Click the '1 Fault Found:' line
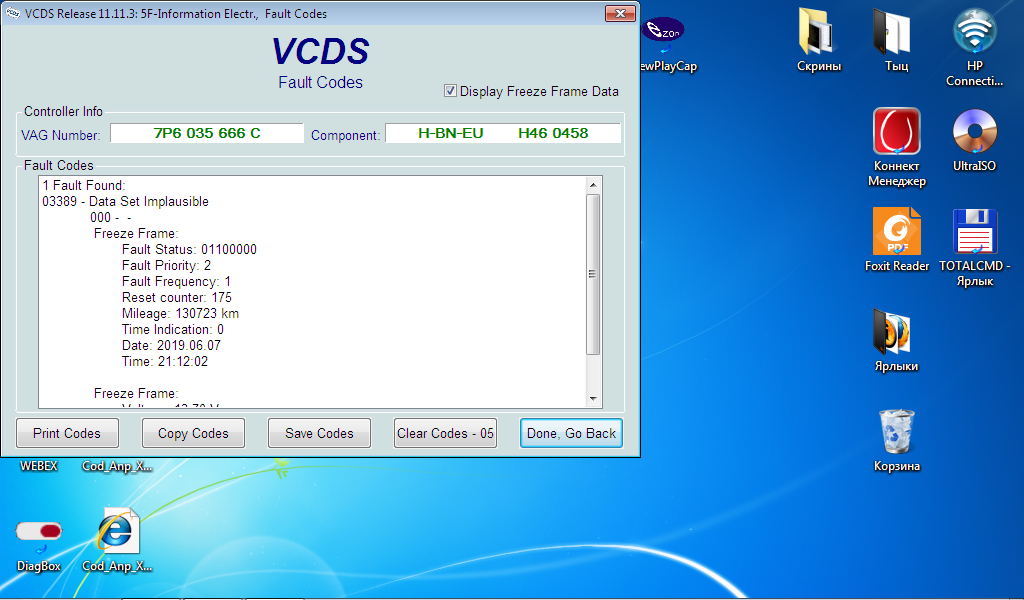1024x600 pixels. [84, 185]
